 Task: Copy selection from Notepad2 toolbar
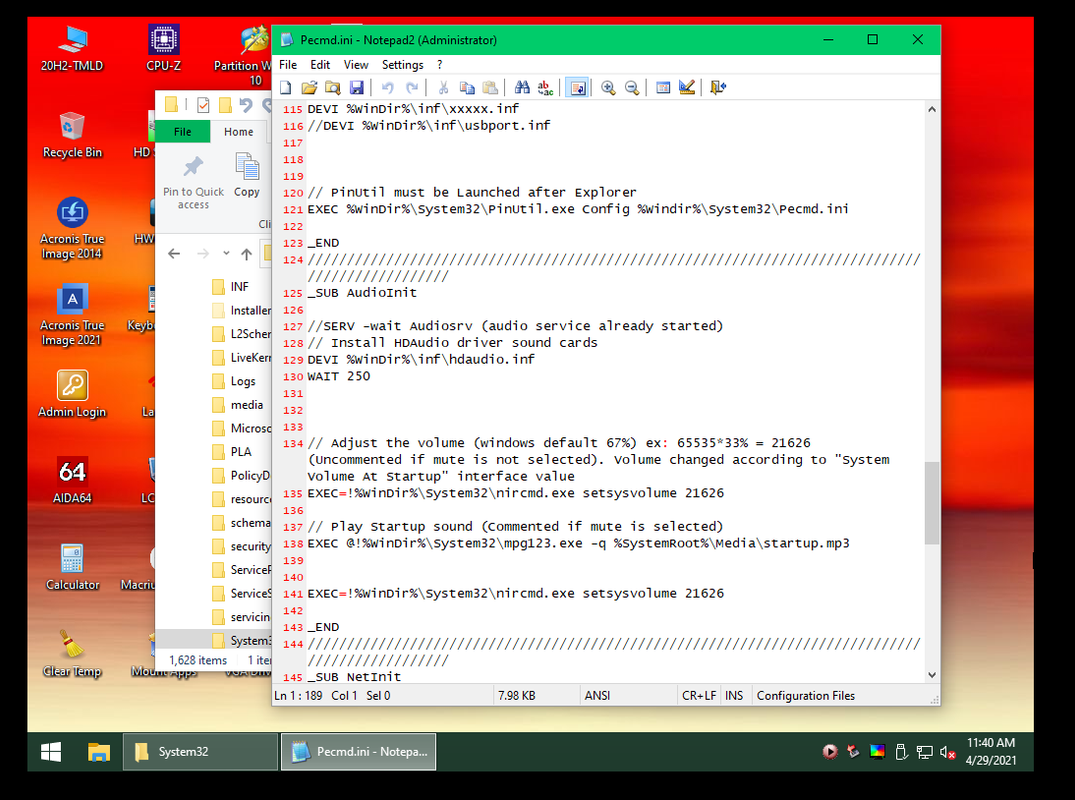click(x=467, y=87)
